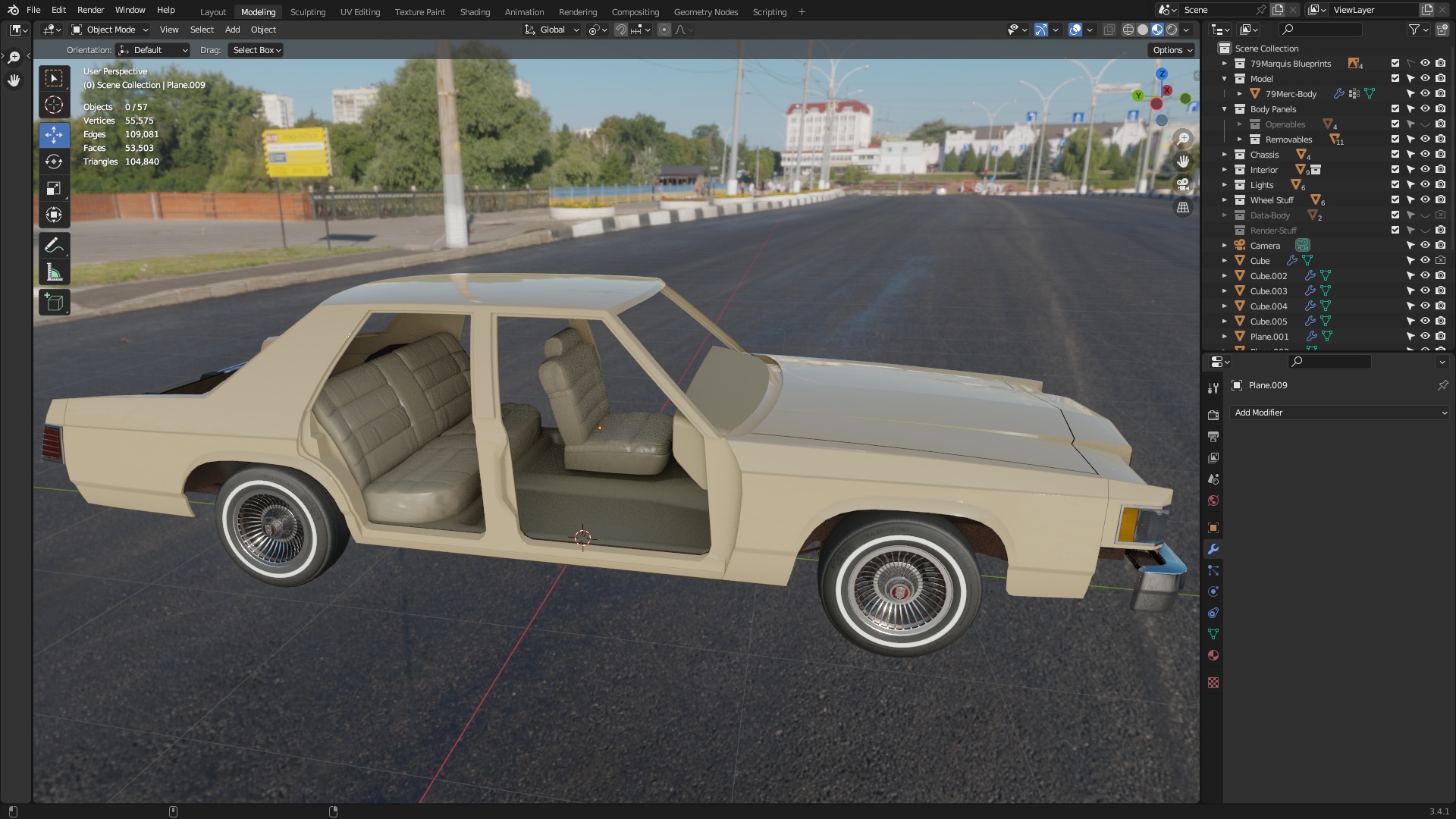1456x819 pixels.
Task: Select the Rotate tool
Action: pos(54,162)
